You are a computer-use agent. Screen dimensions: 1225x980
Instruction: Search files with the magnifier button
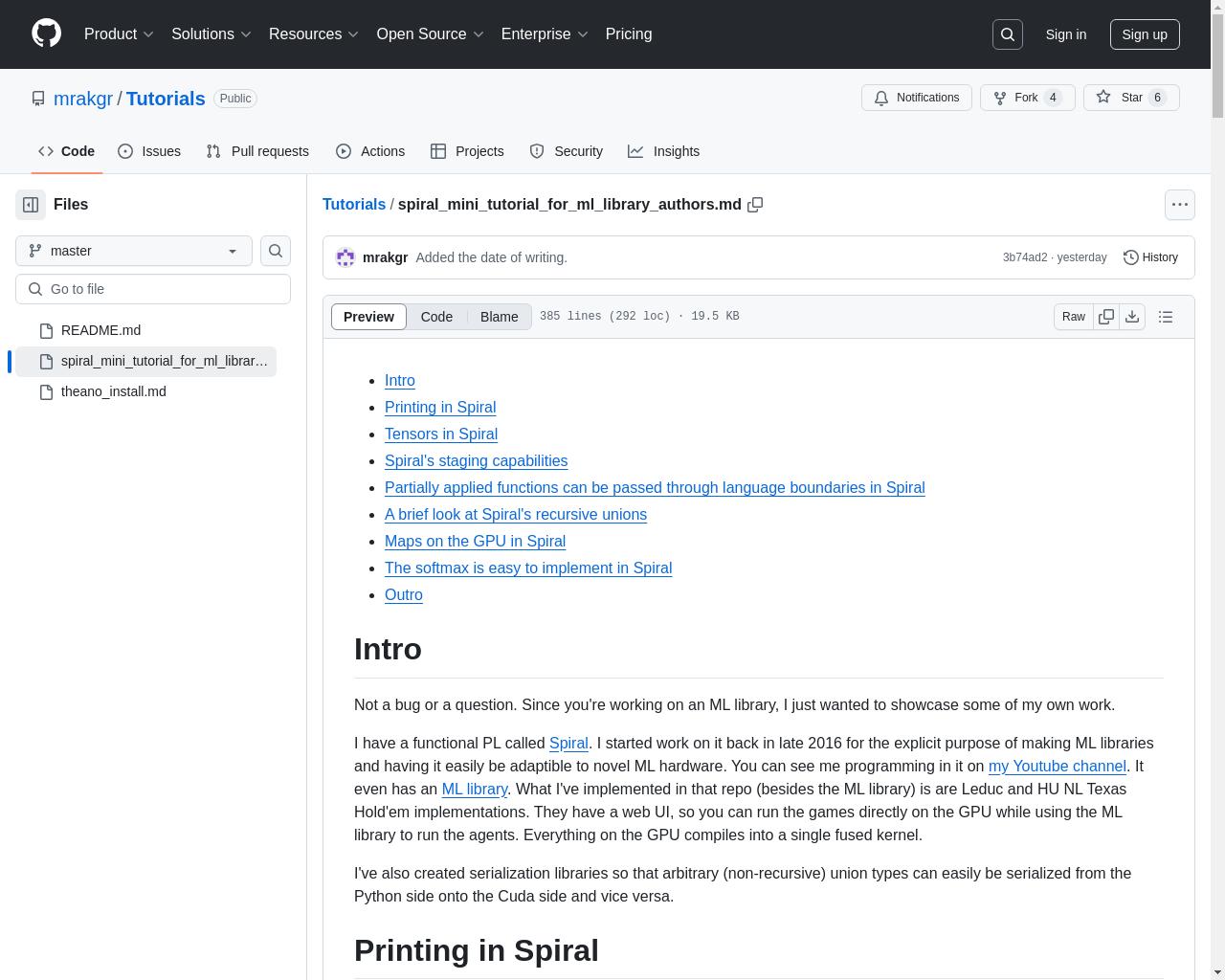(276, 251)
